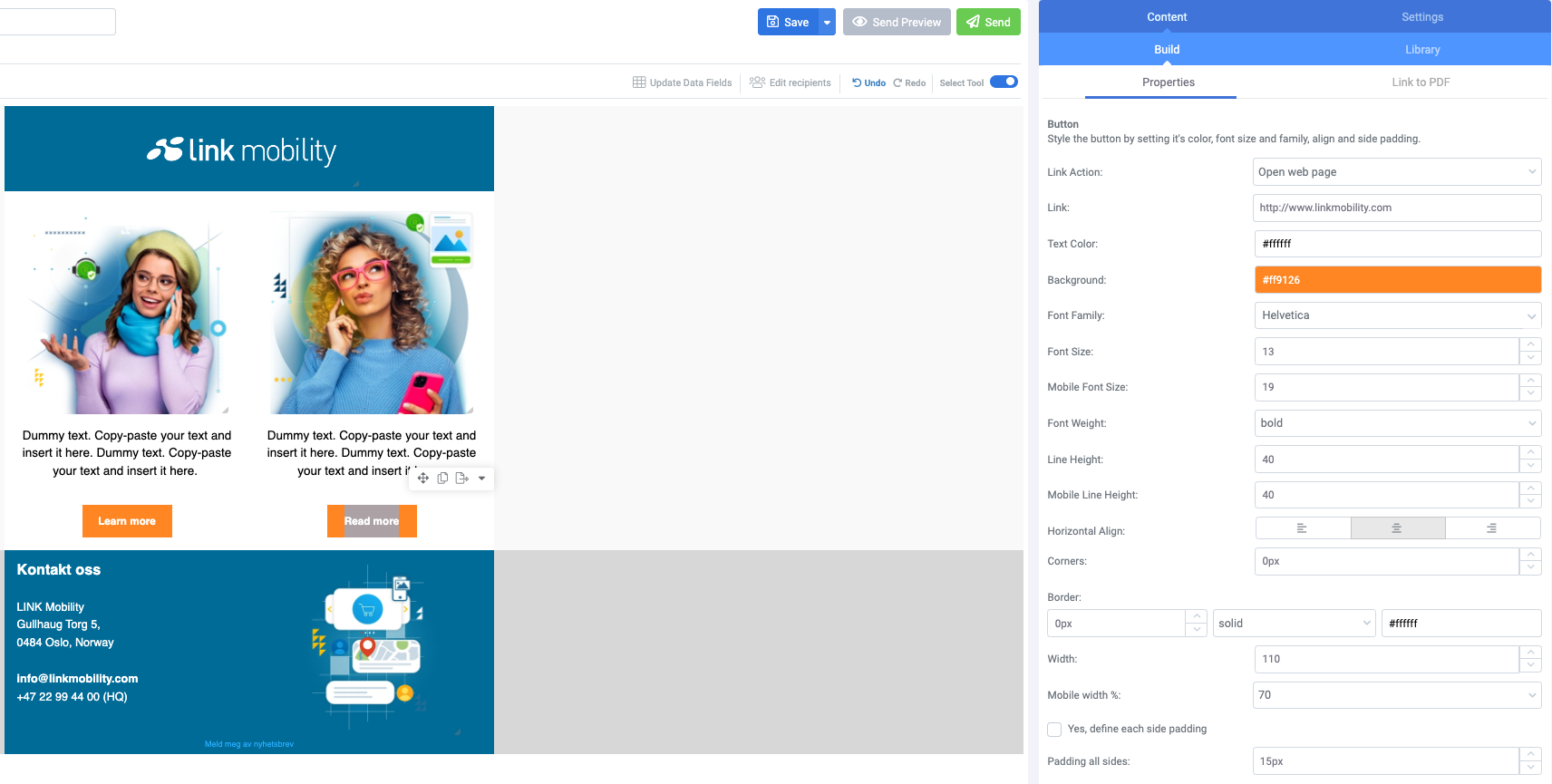Increase the Width stepper value
The height and width of the screenshot is (784, 1552).
coord(1530,653)
